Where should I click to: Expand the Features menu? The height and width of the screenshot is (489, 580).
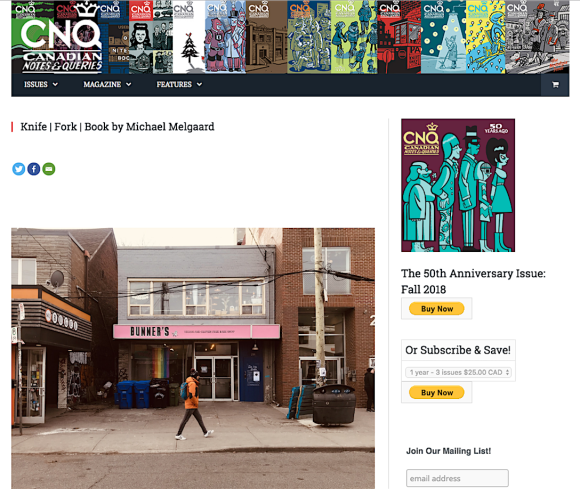179,85
